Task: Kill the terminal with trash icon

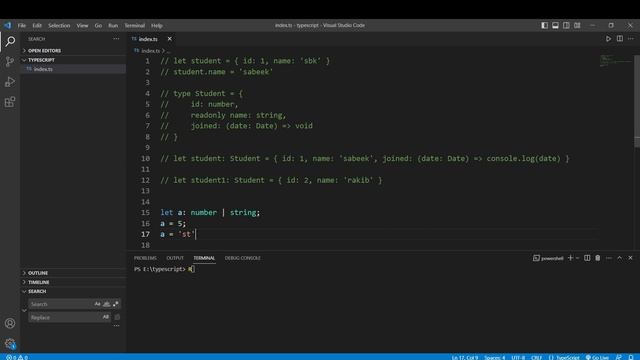Action: (x=598, y=258)
